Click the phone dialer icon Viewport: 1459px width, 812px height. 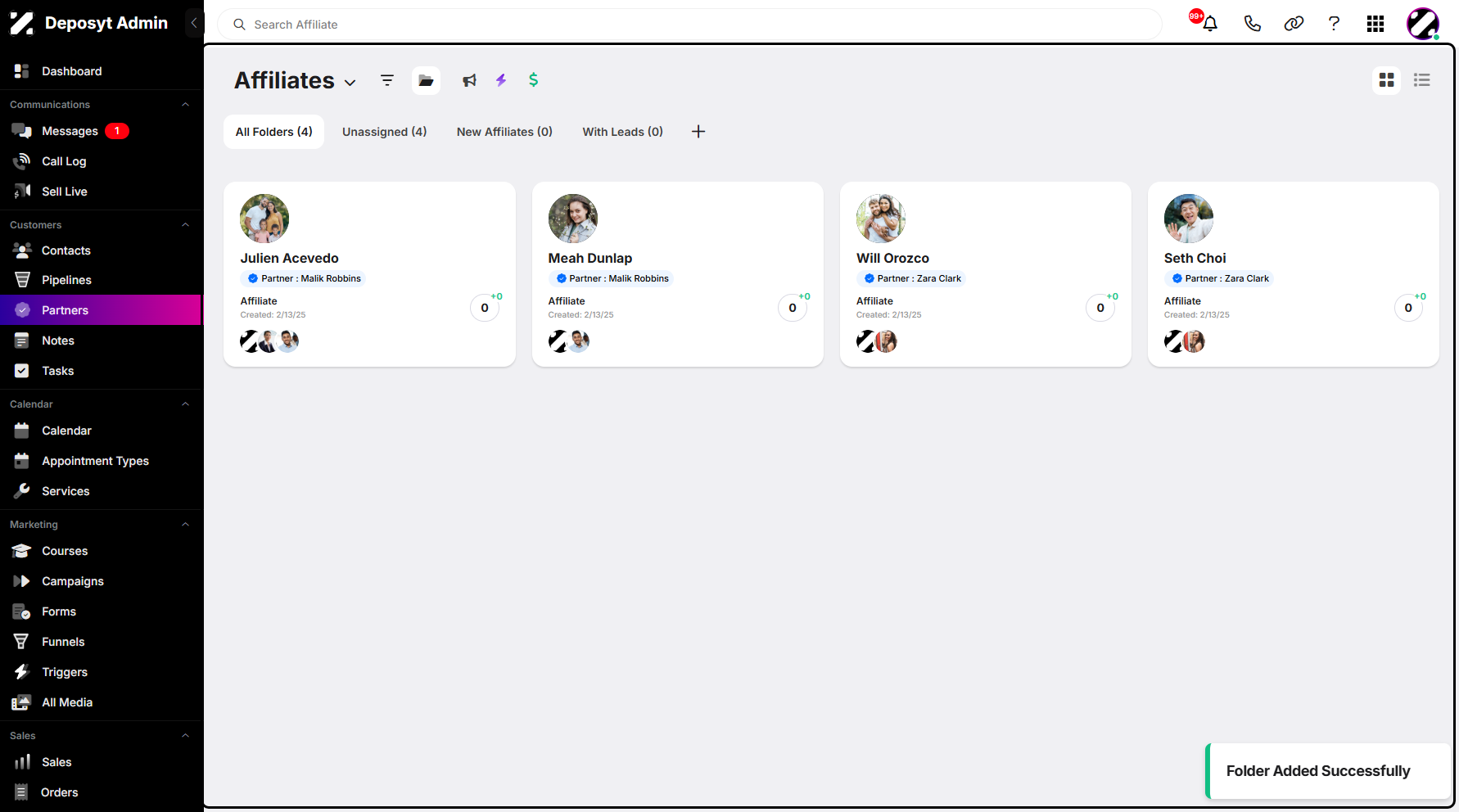pyautogui.click(x=1252, y=24)
